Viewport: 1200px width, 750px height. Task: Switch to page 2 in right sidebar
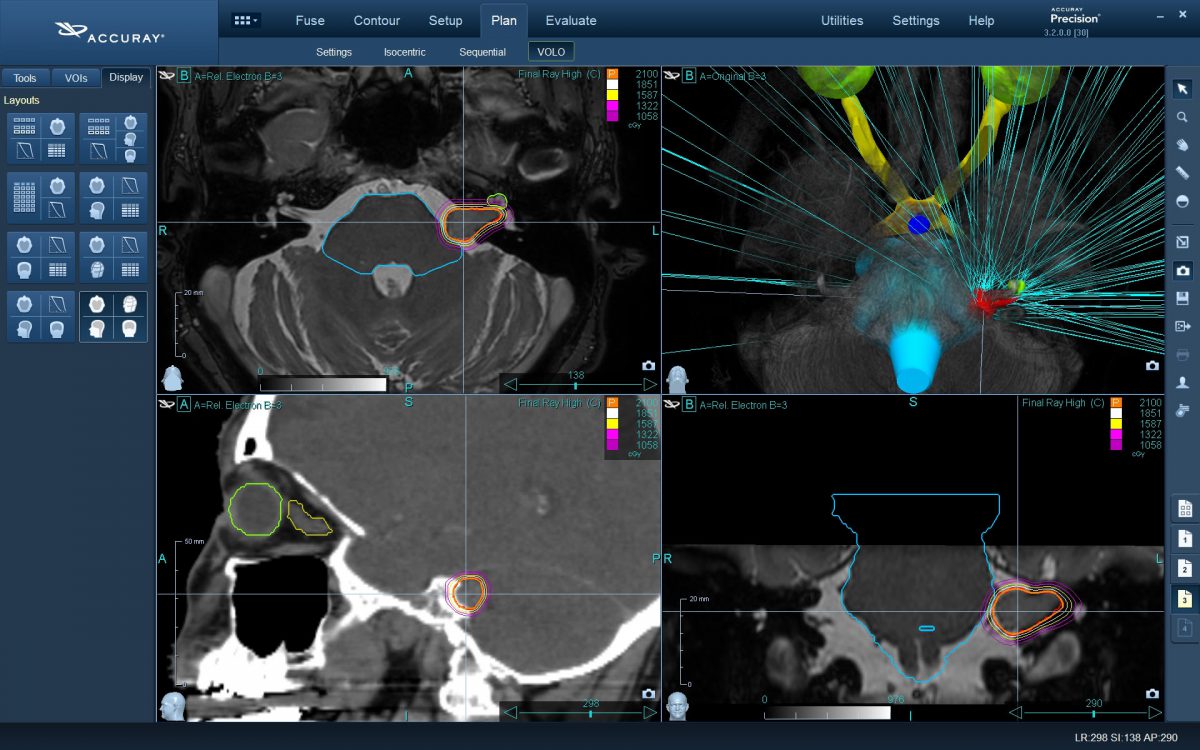[x=1184, y=568]
